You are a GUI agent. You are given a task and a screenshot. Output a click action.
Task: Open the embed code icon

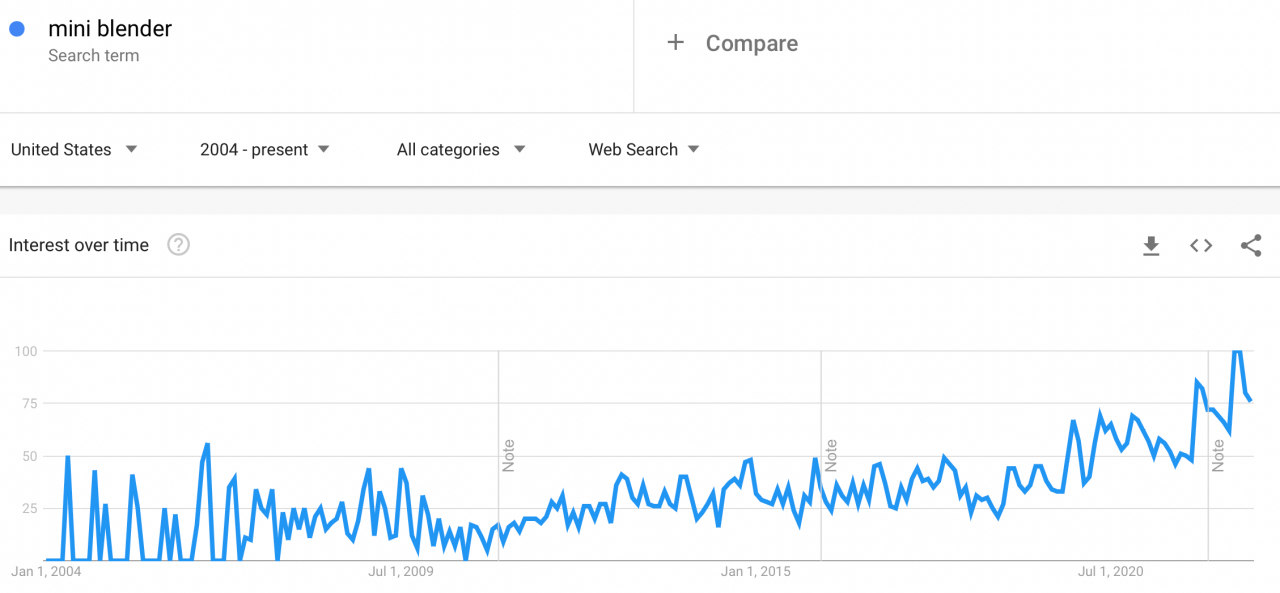coord(1201,246)
